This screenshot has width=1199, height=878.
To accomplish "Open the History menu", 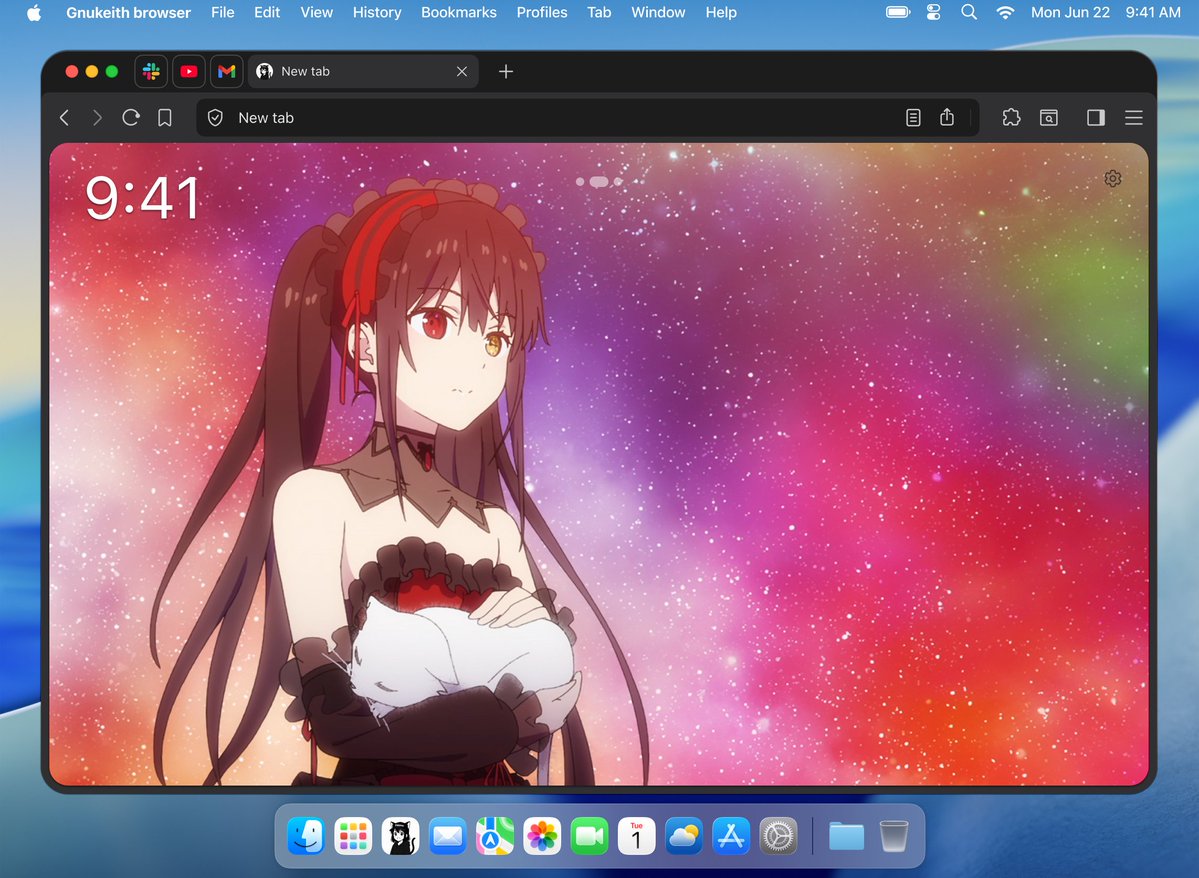I will tap(377, 12).
